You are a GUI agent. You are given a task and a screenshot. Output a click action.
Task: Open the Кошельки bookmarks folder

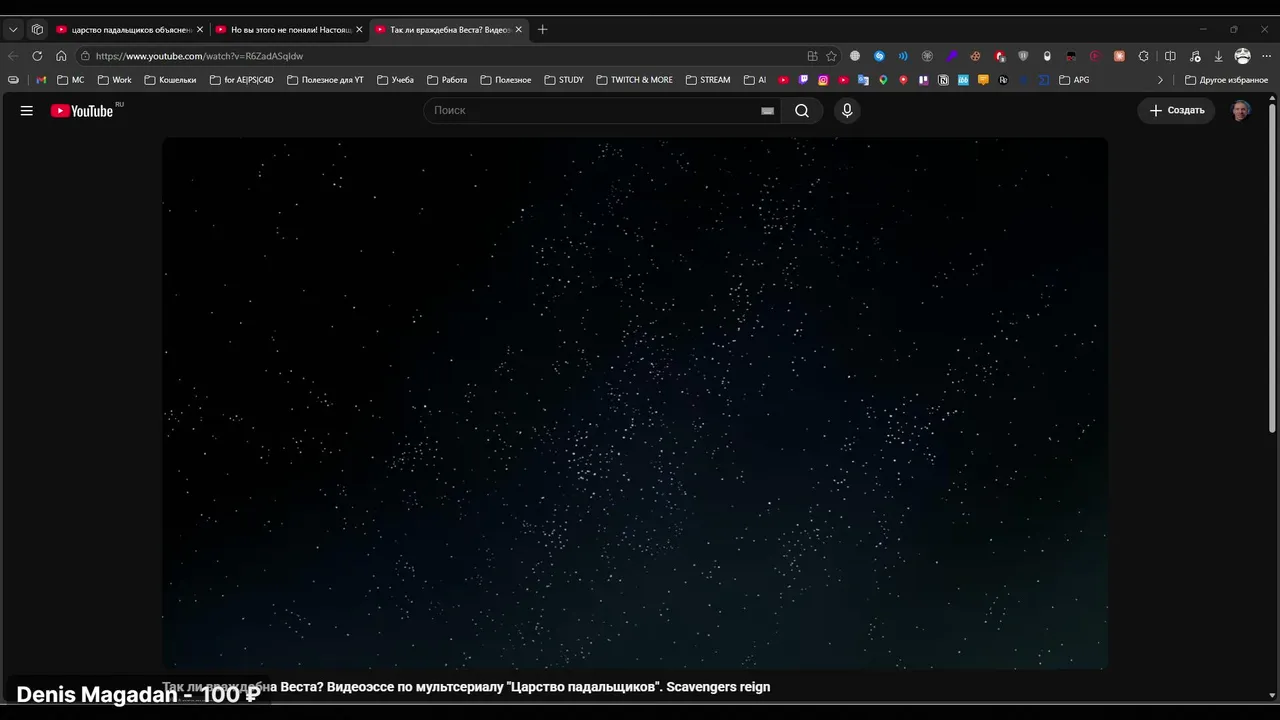click(x=170, y=80)
